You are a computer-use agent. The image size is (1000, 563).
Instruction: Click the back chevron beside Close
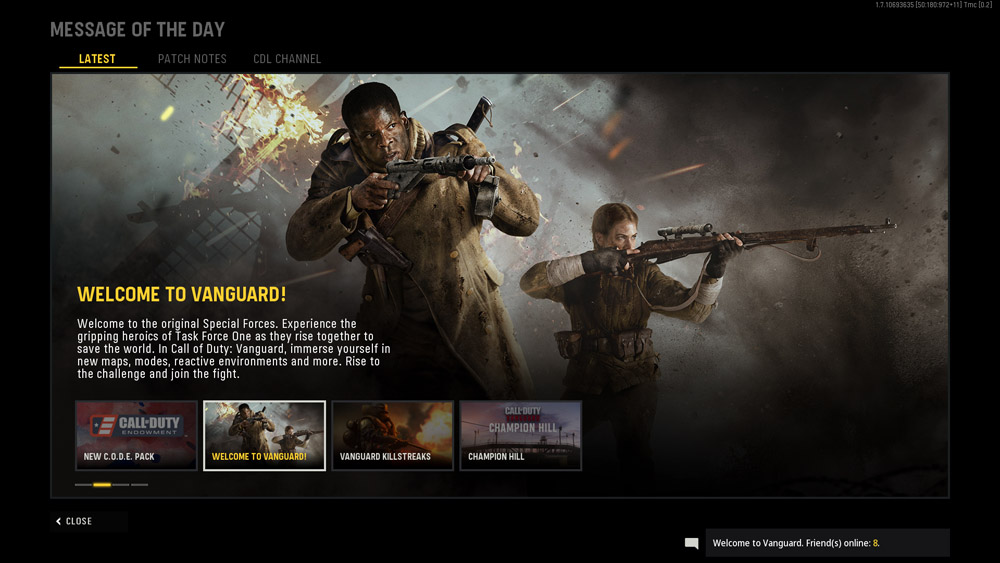click(x=59, y=521)
